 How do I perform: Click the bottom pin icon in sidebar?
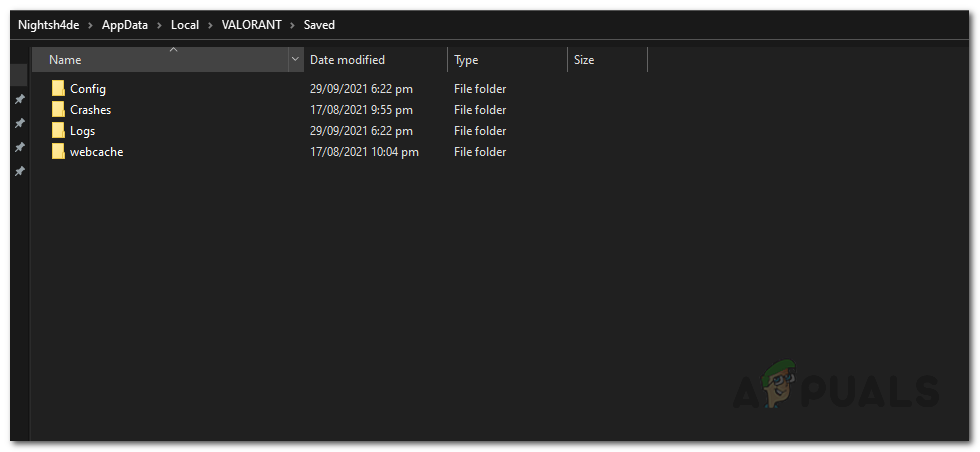(19, 171)
